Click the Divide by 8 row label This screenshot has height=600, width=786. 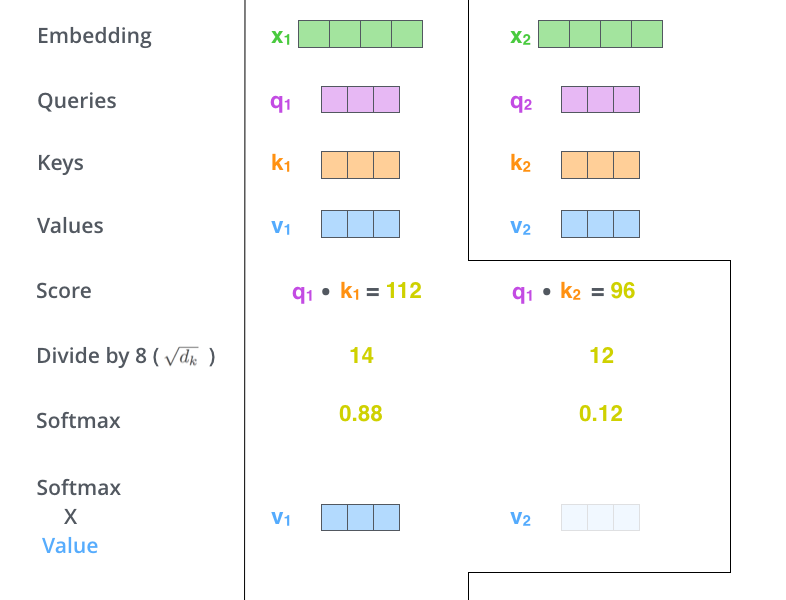[126, 356]
